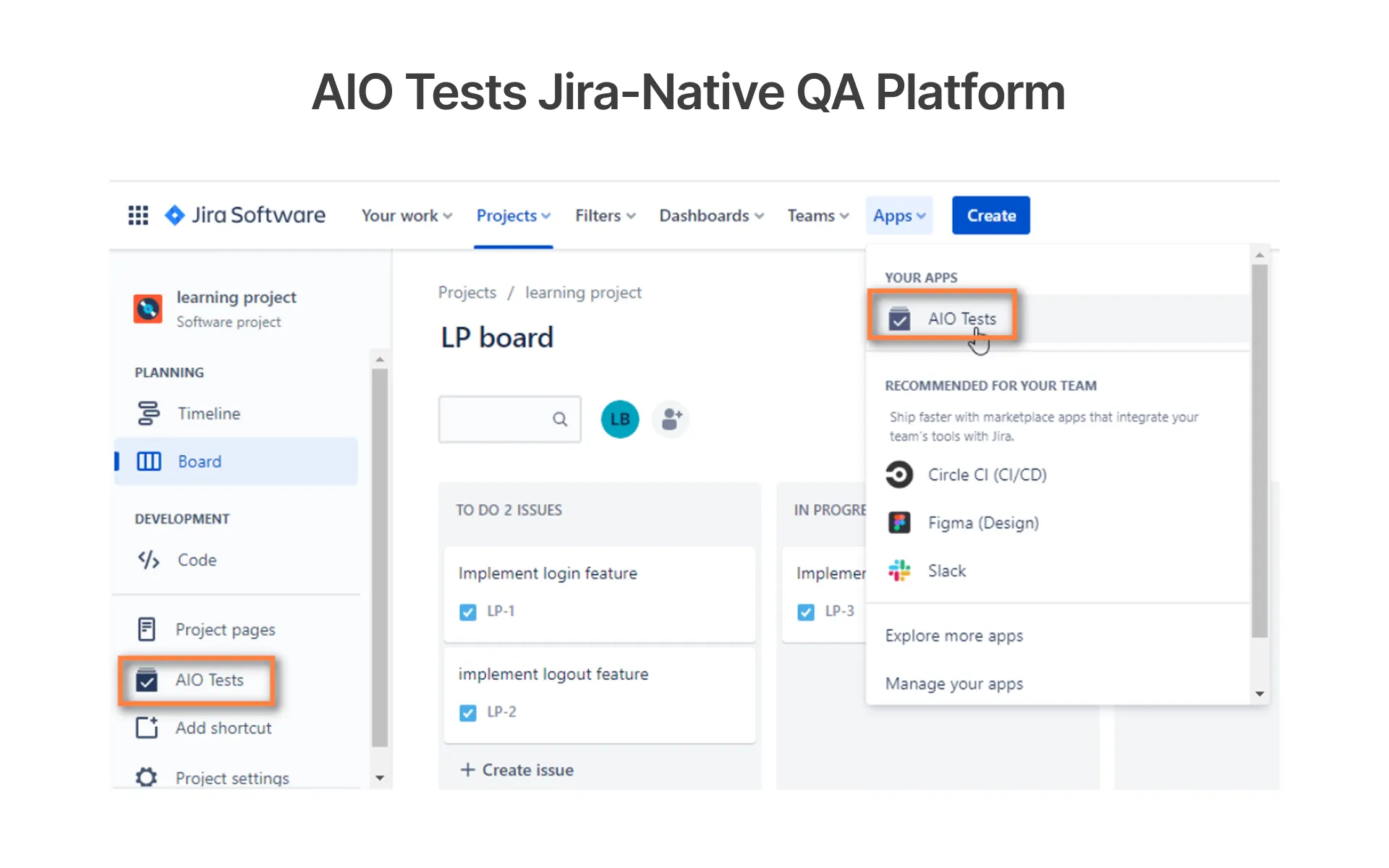This screenshot has height=868, width=1389.
Task: Click the Jira Software logo
Action: (245, 216)
